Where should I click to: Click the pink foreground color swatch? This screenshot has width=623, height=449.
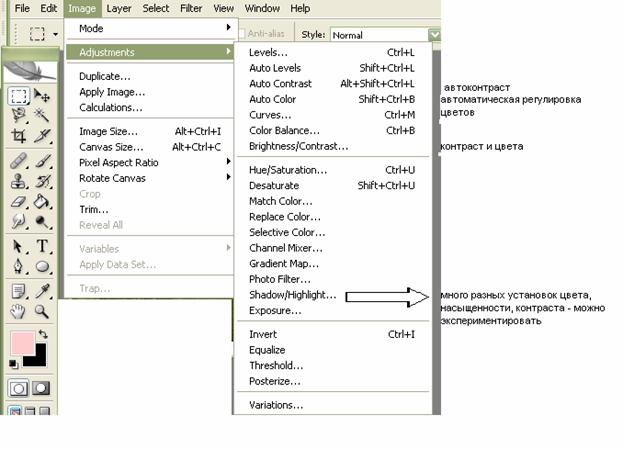tap(21, 343)
